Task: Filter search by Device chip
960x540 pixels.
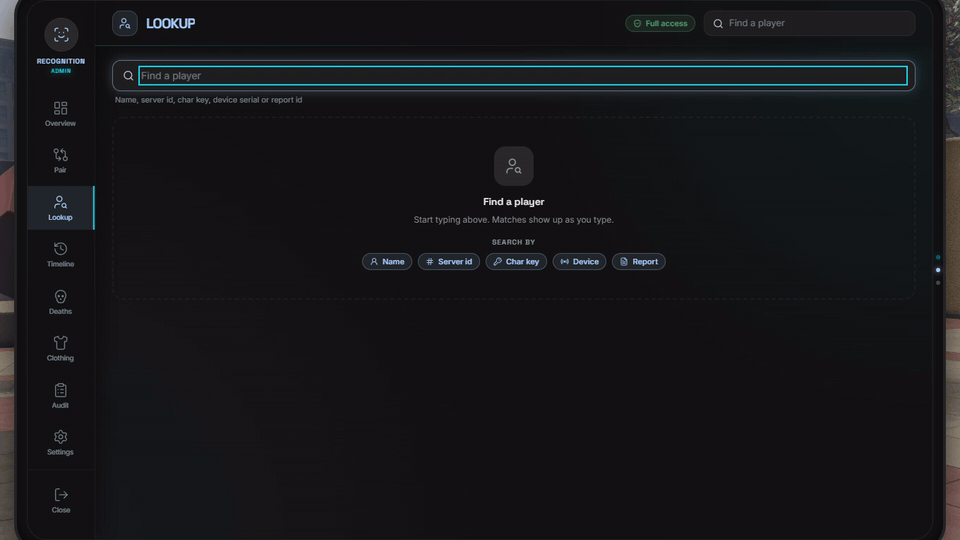Action: pos(579,261)
